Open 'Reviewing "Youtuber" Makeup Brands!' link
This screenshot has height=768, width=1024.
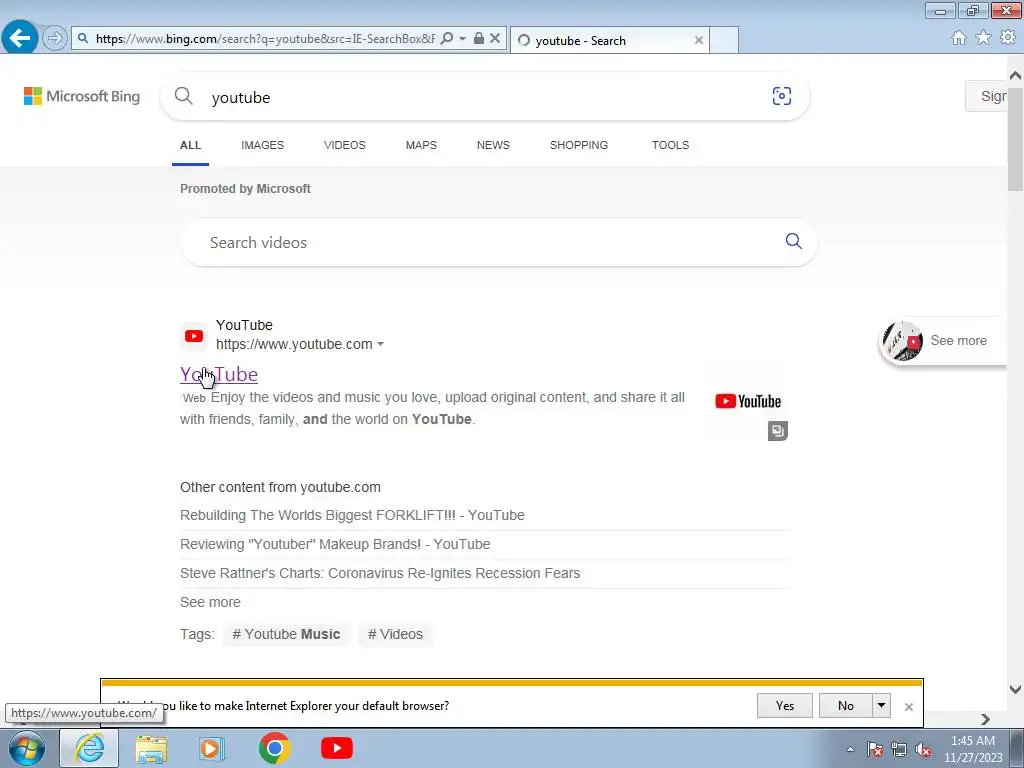click(x=335, y=544)
